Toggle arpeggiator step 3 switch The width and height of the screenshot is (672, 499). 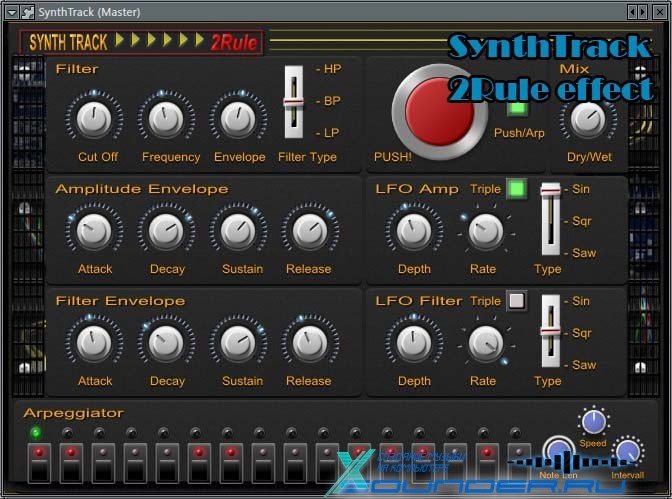(103, 463)
